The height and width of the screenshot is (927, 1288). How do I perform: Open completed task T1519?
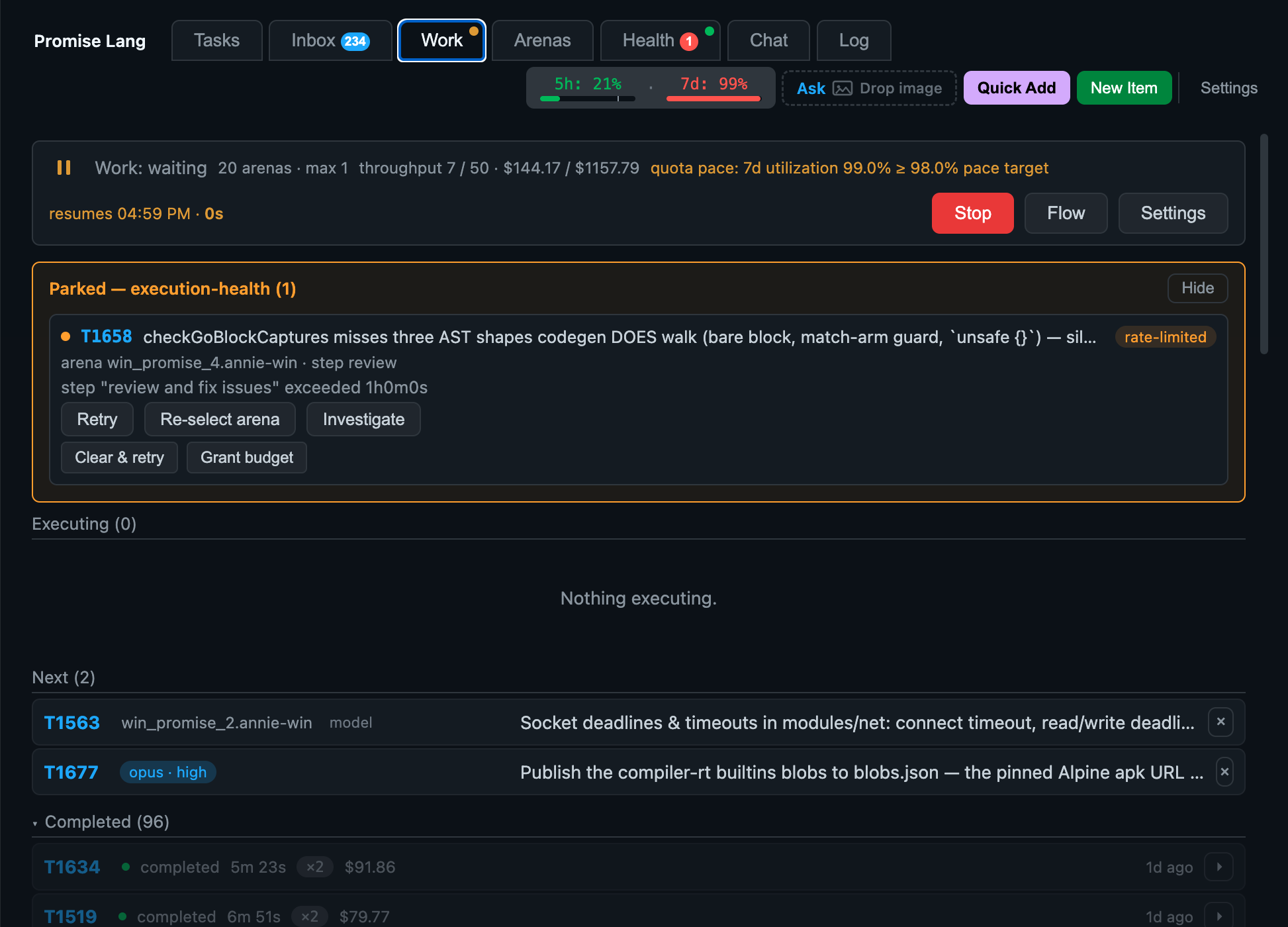[x=70, y=916]
